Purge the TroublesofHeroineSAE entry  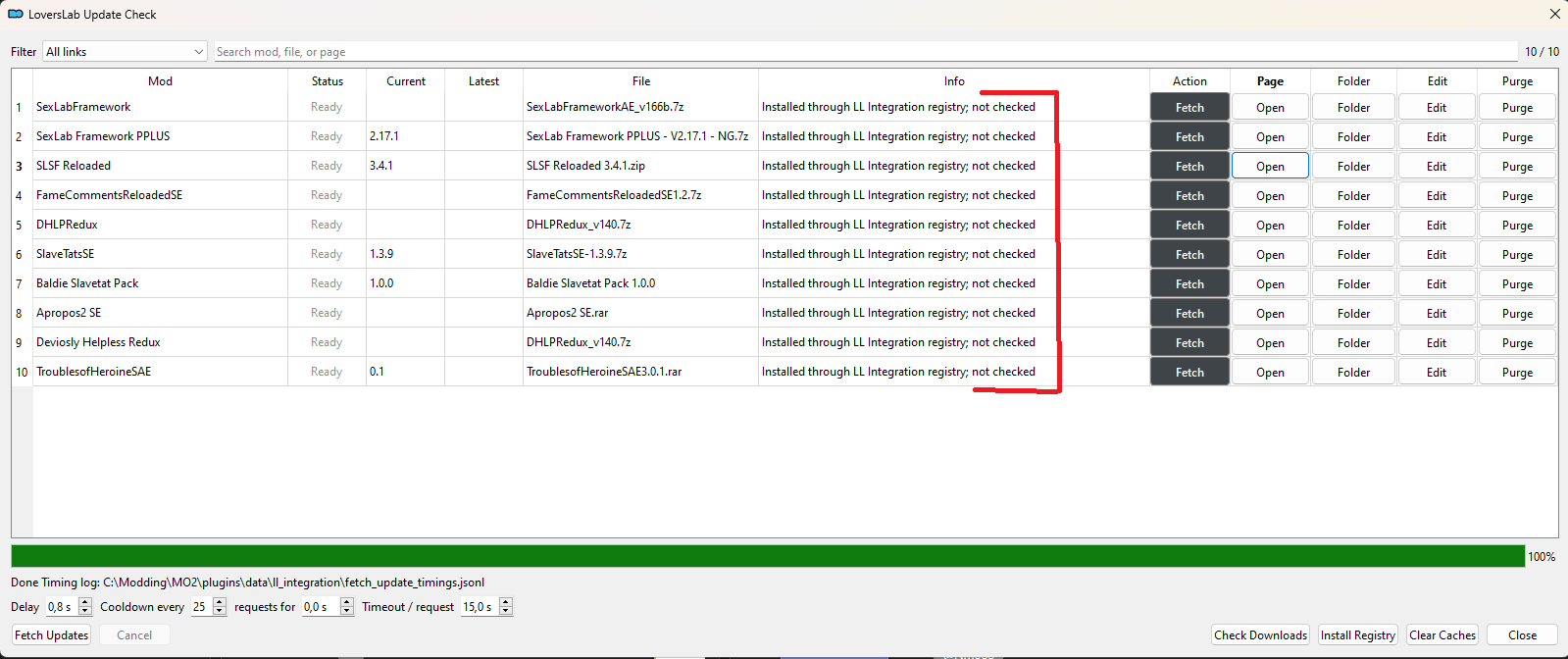[1517, 373]
